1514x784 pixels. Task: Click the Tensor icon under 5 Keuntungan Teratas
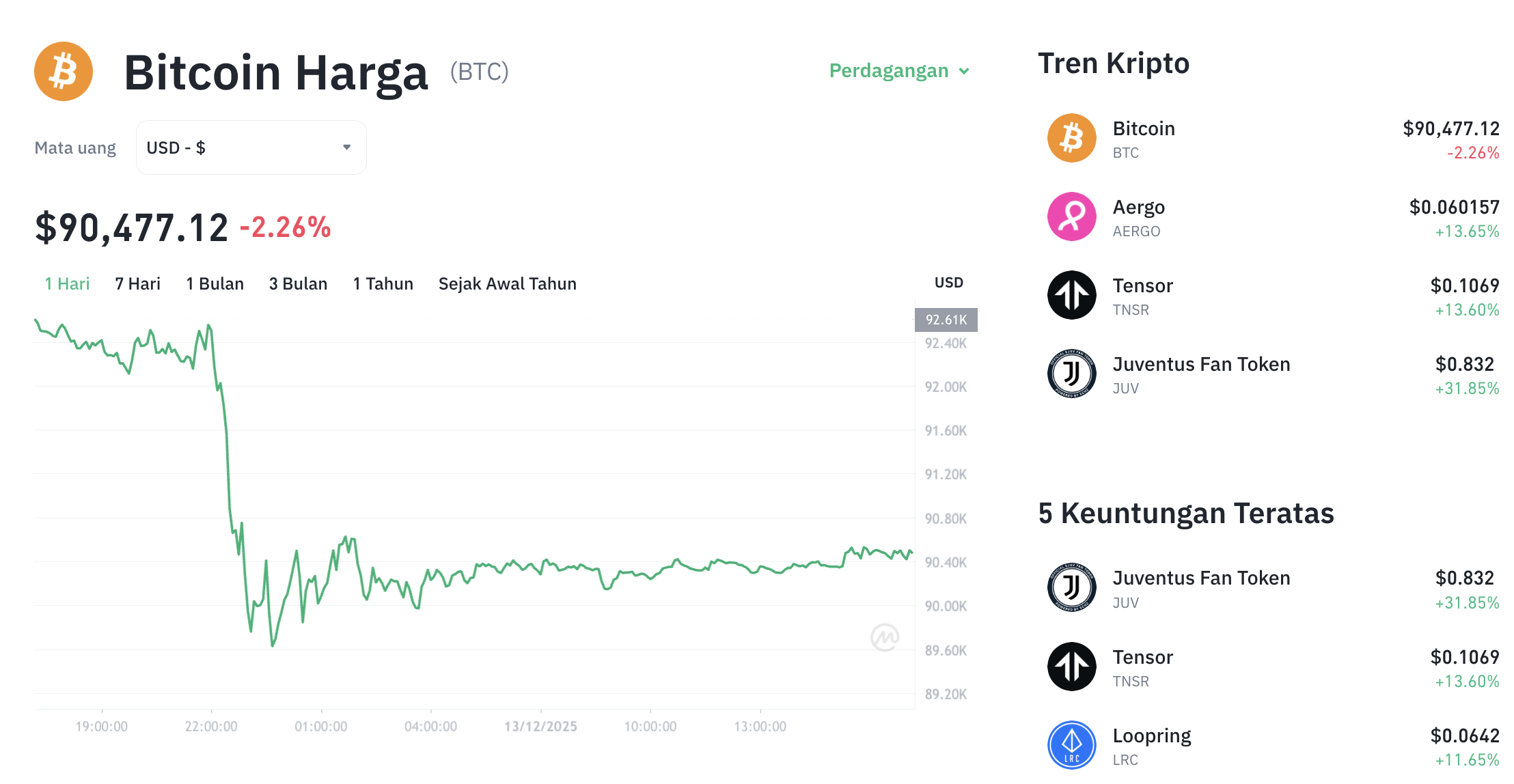click(1071, 667)
